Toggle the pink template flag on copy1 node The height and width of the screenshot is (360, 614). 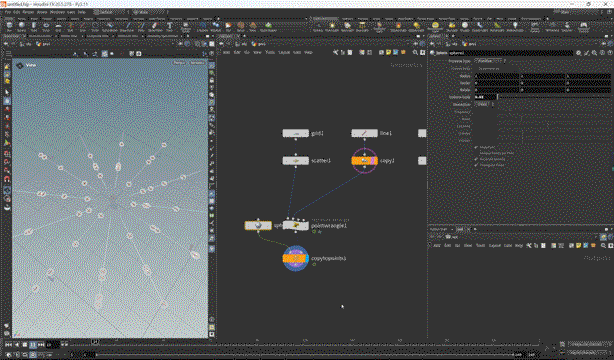point(372,161)
